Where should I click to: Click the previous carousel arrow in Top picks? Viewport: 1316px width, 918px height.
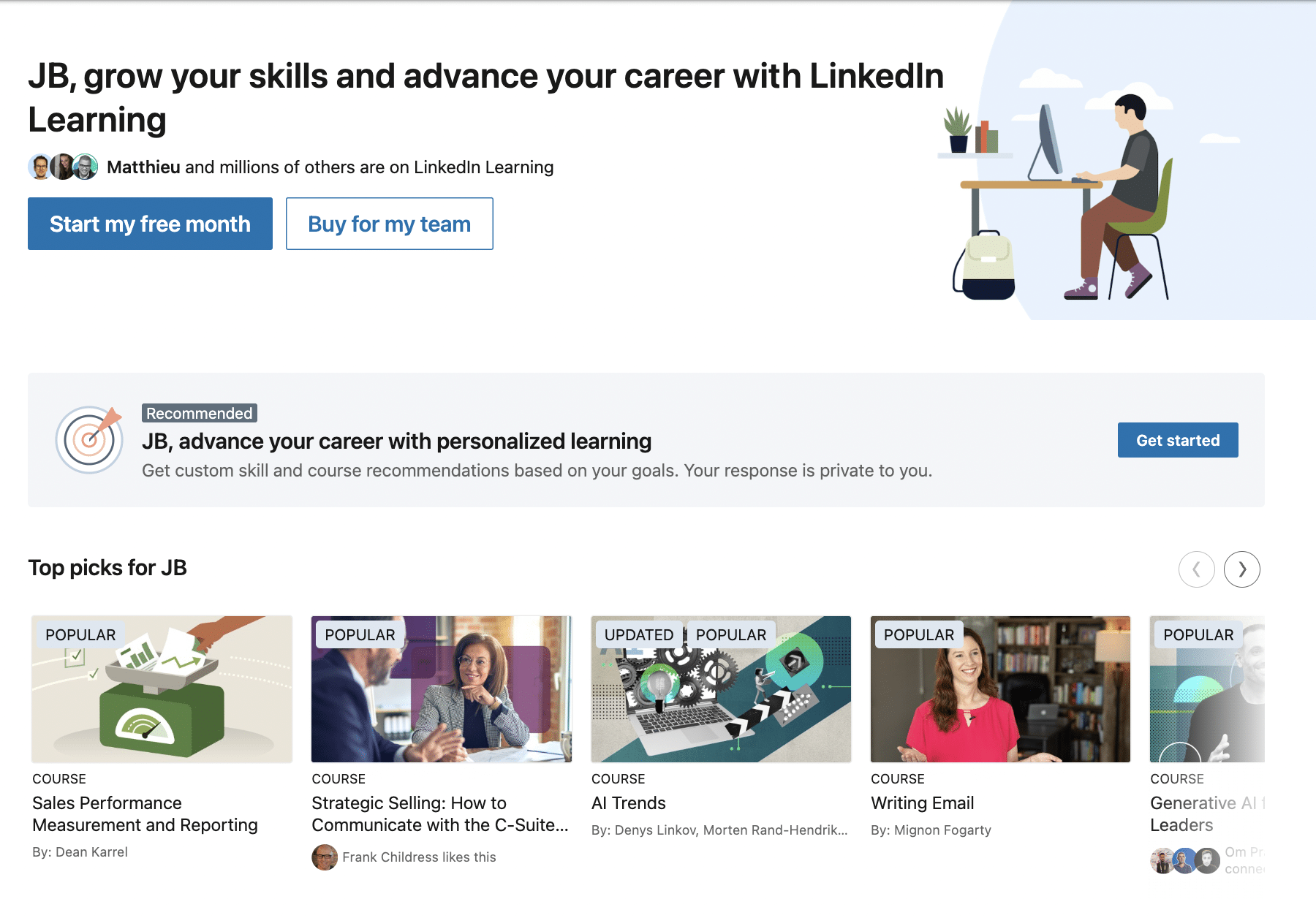click(x=1196, y=569)
